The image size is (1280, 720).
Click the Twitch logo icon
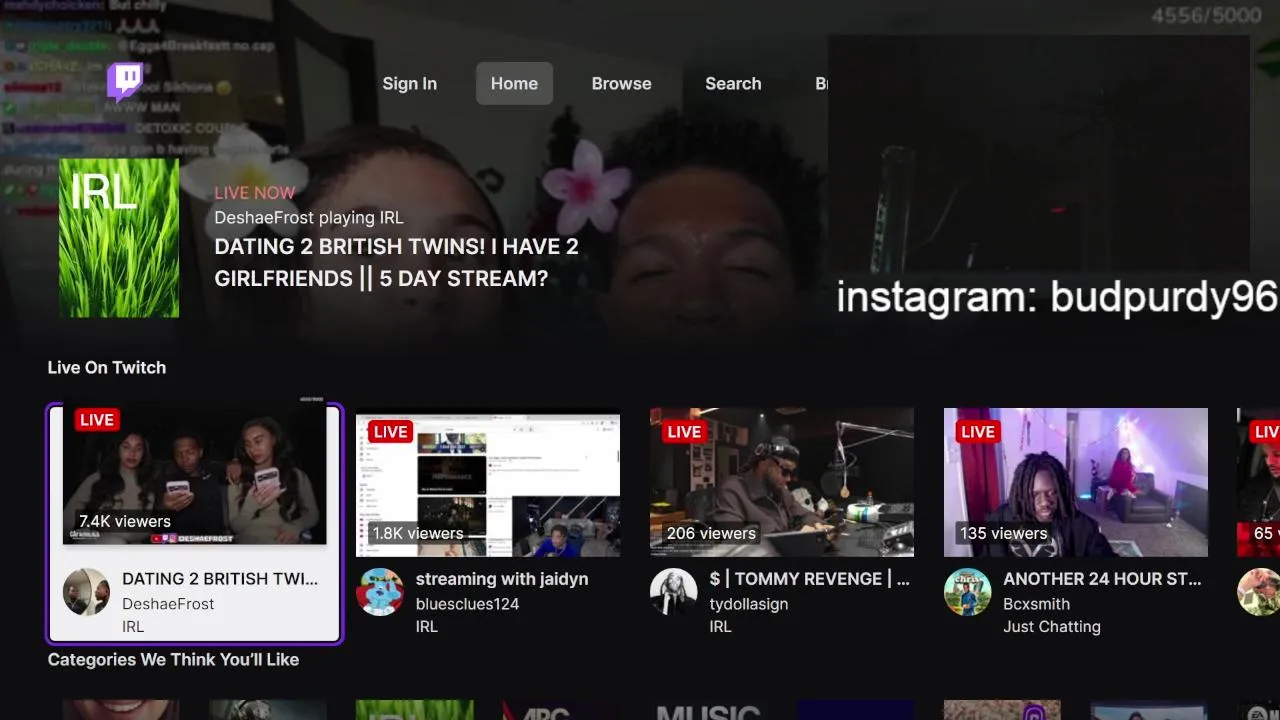click(x=125, y=83)
